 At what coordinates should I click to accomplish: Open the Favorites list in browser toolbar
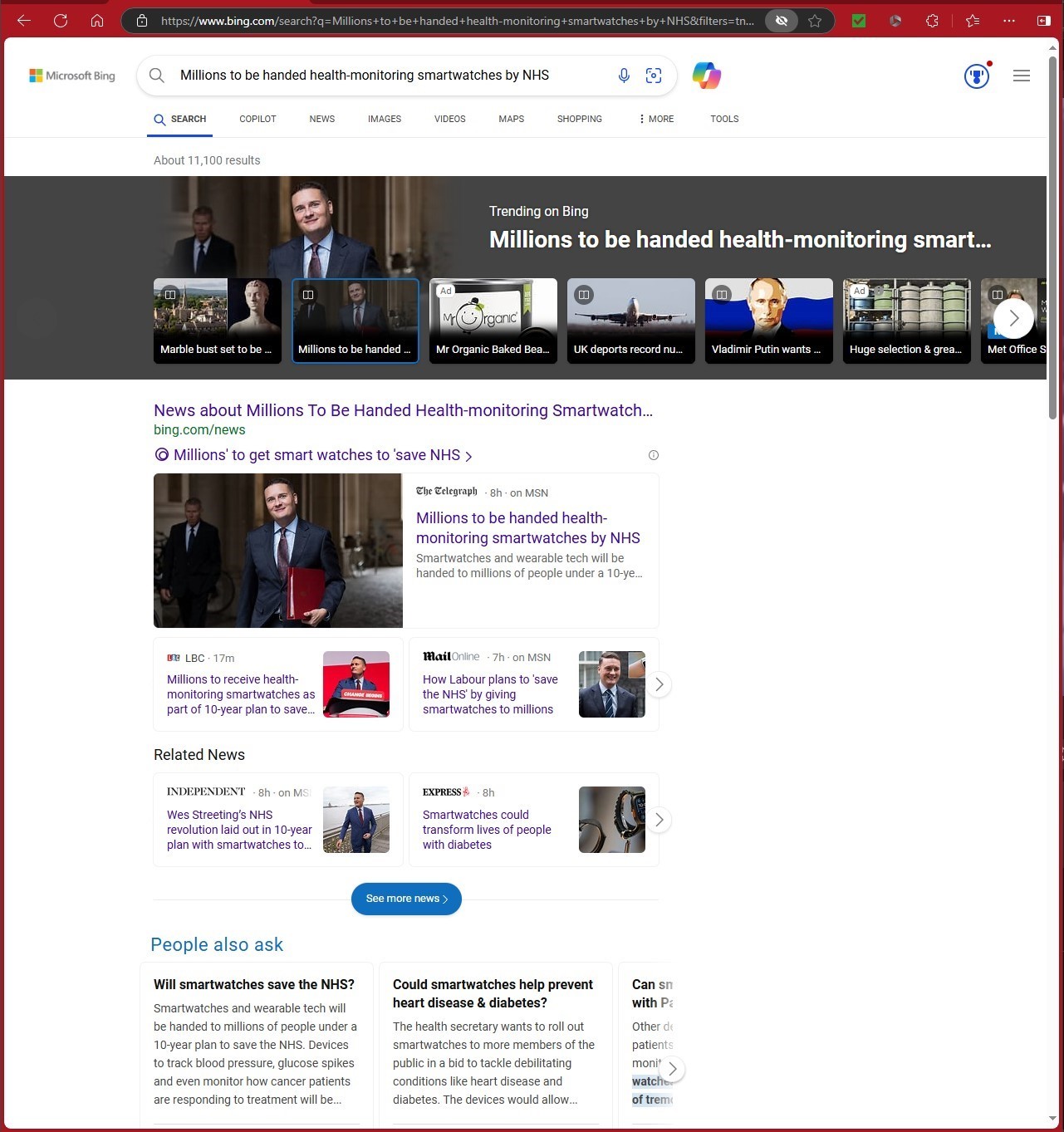[x=973, y=21]
